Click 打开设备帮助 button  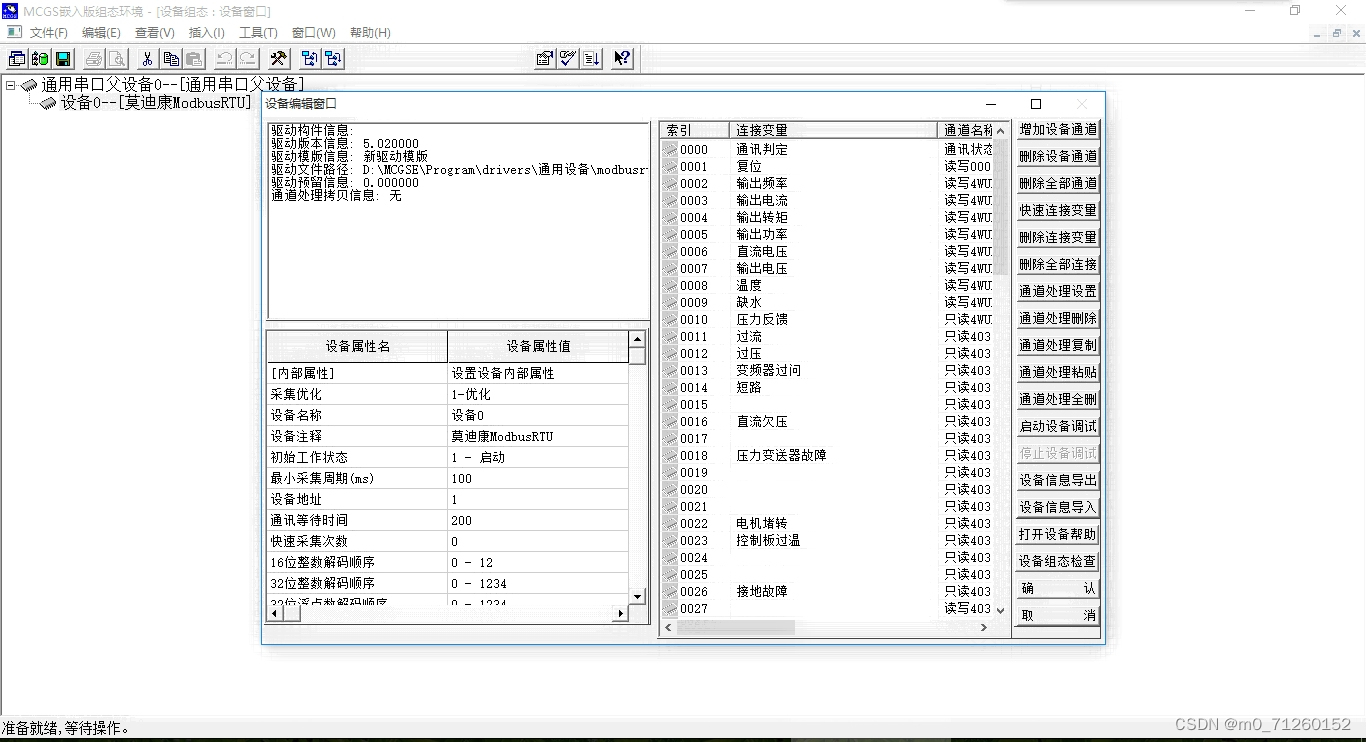(x=1057, y=535)
